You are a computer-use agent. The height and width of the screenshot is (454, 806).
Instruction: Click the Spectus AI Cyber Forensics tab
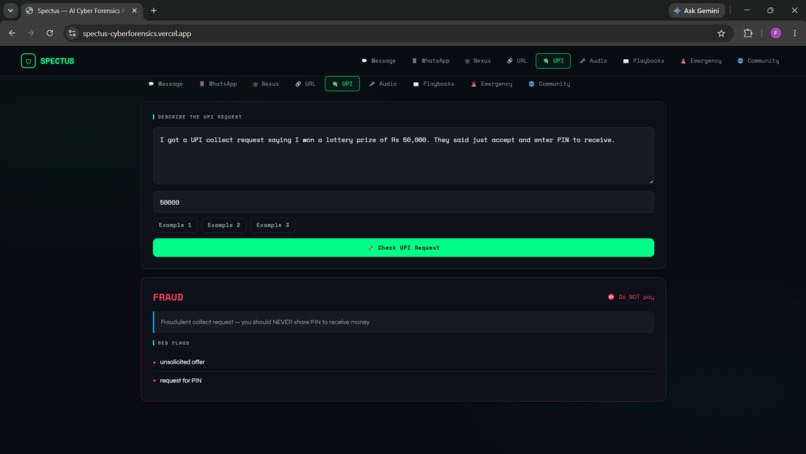tap(82, 10)
